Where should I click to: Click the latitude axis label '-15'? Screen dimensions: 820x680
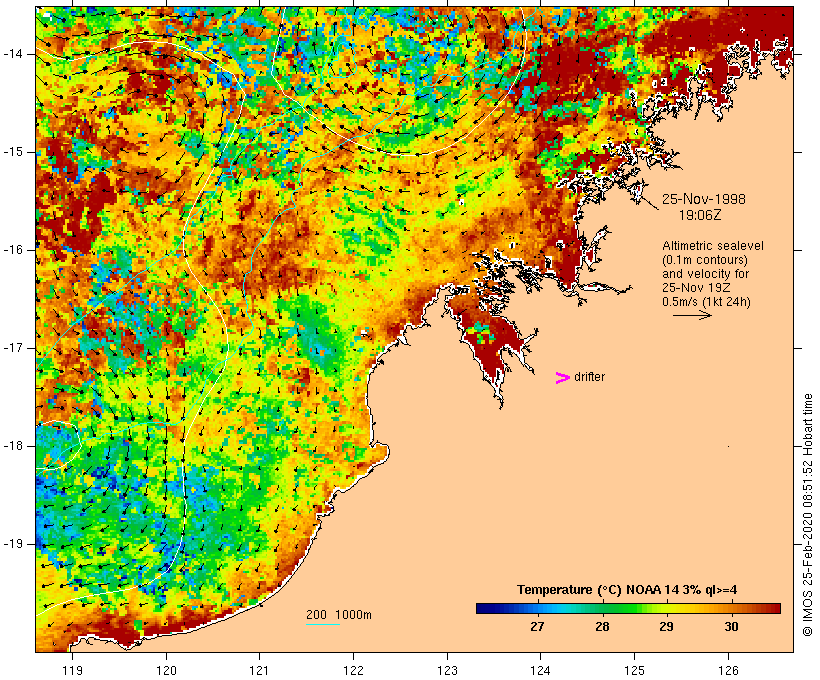pos(13,152)
